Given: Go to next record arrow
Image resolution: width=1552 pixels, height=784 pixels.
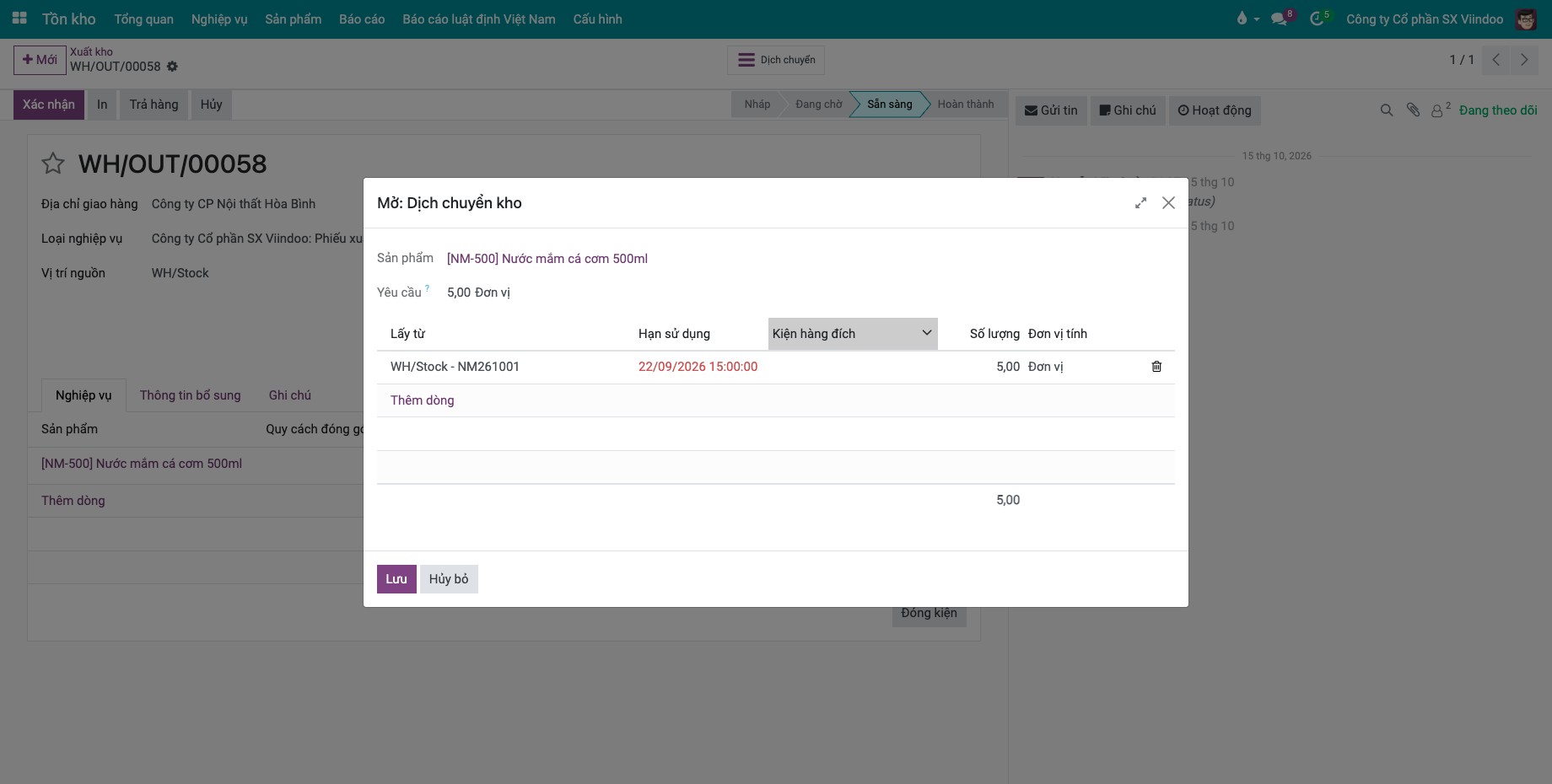Looking at the screenshot, I should pos(1524,60).
